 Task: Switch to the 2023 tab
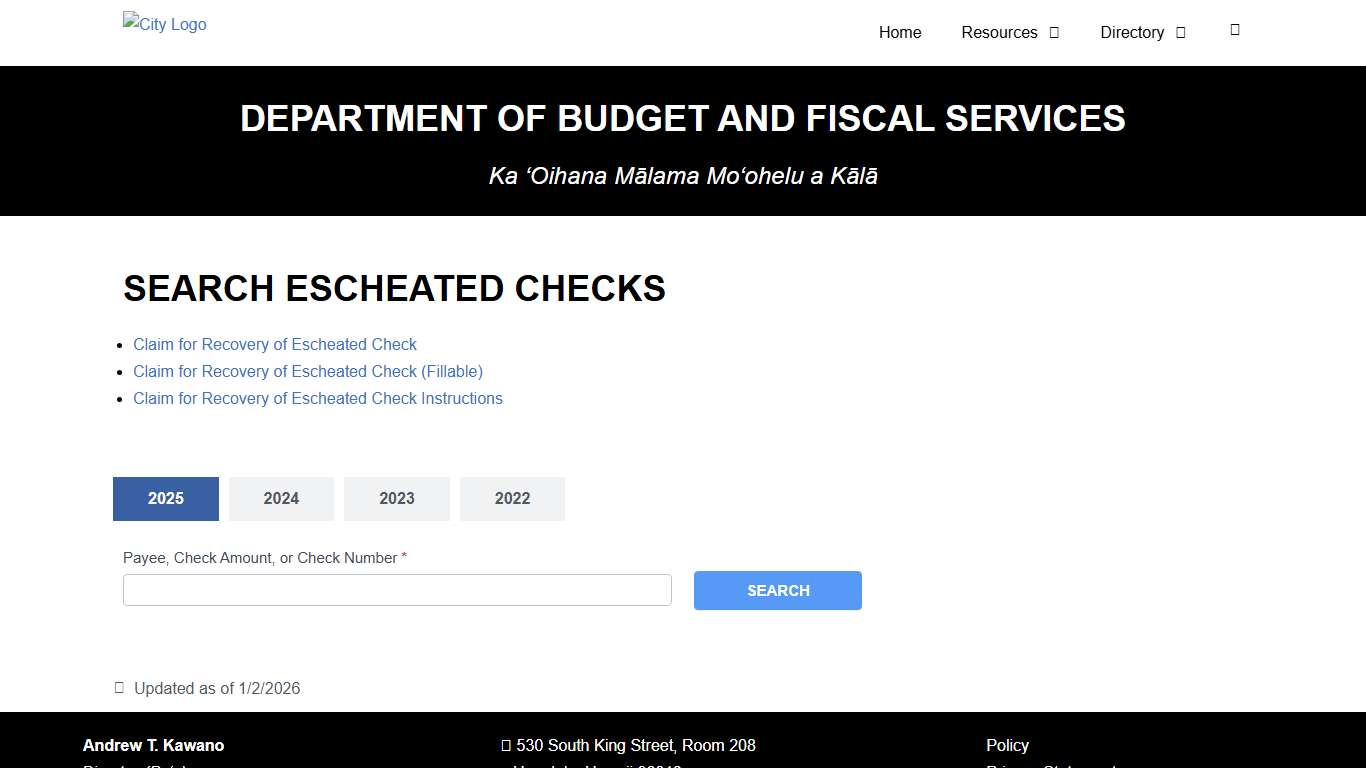(396, 498)
